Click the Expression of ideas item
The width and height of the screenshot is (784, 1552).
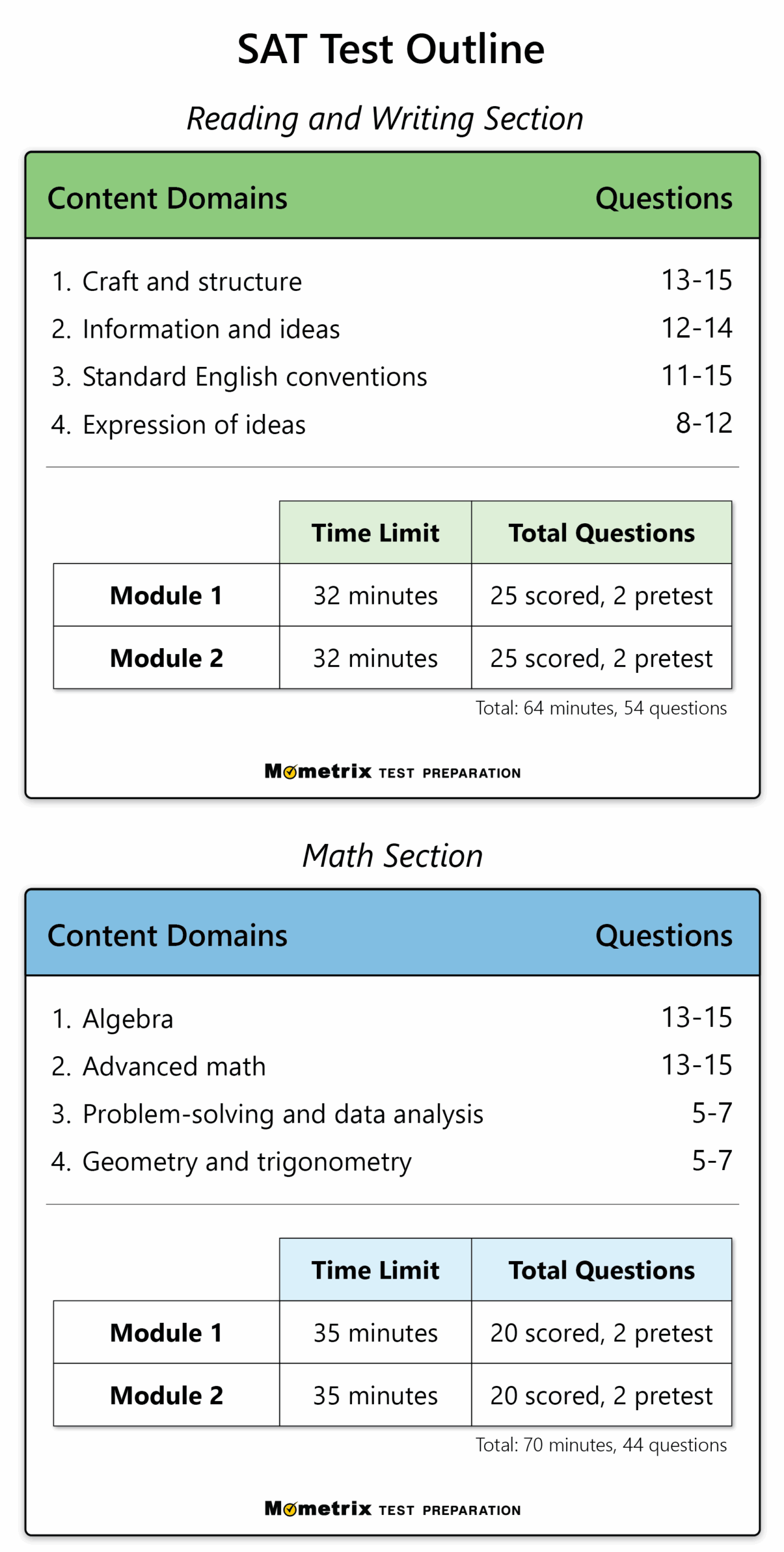pyautogui.click(x=194, y=425)
